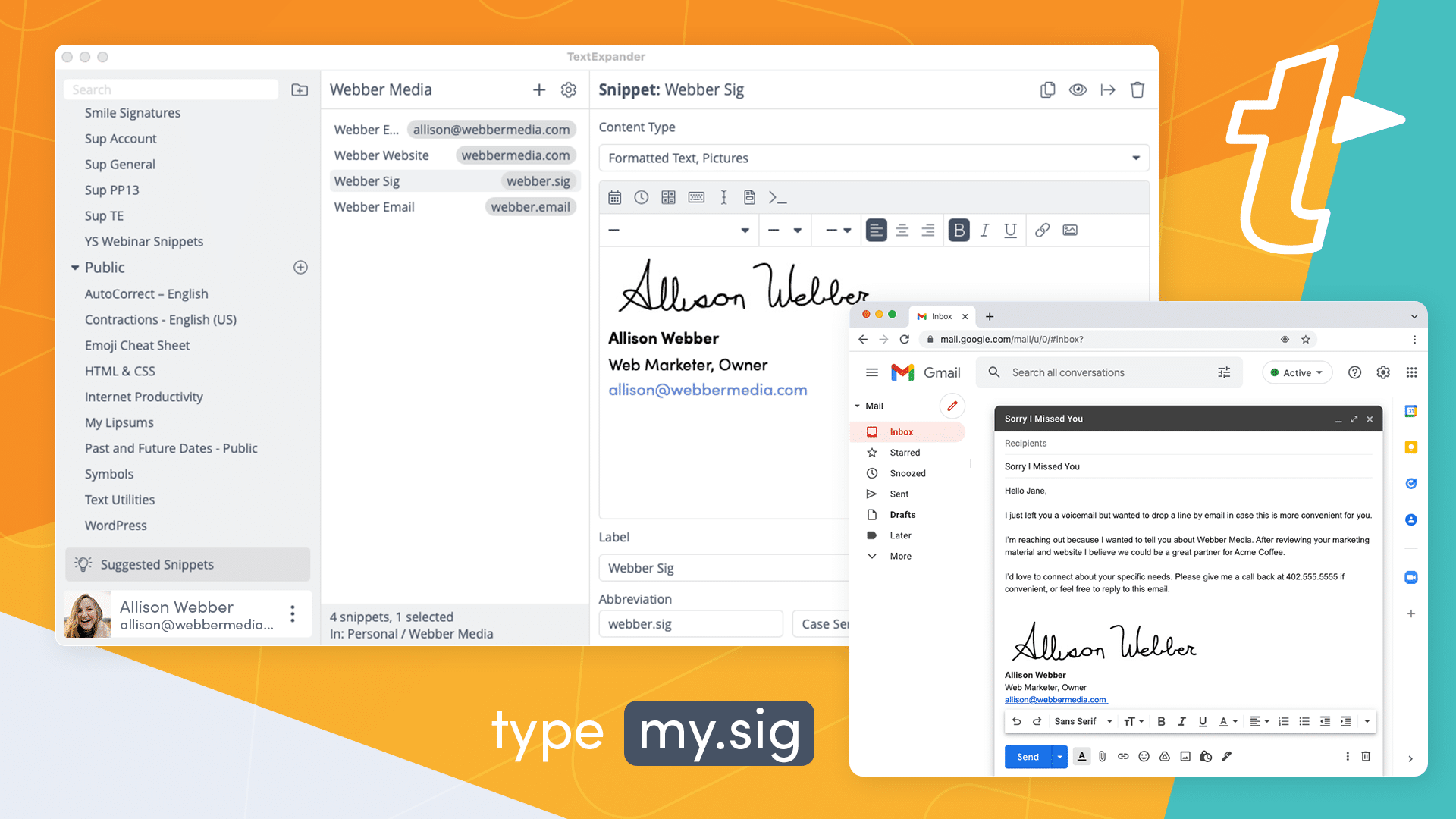Send the Sorry I Missed You email
1456x819 pixels.
coord(1028,757)
